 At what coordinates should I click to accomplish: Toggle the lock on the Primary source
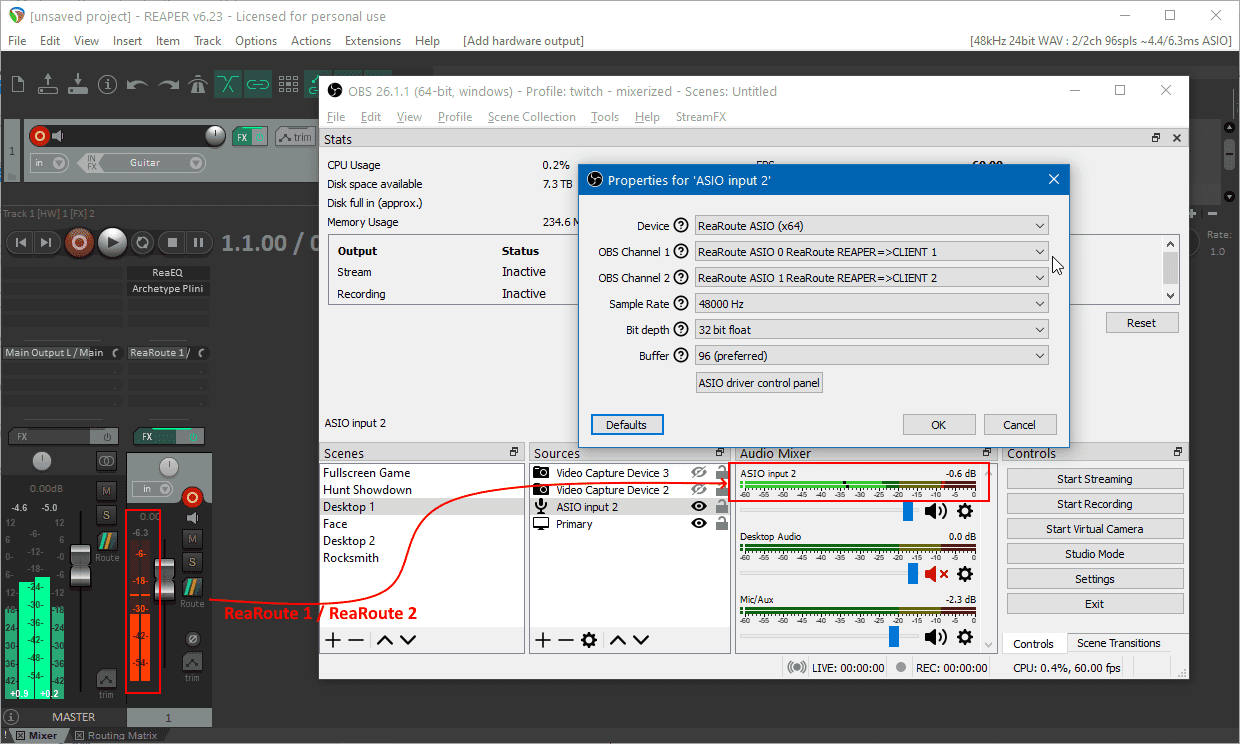(x=721, y=524)
